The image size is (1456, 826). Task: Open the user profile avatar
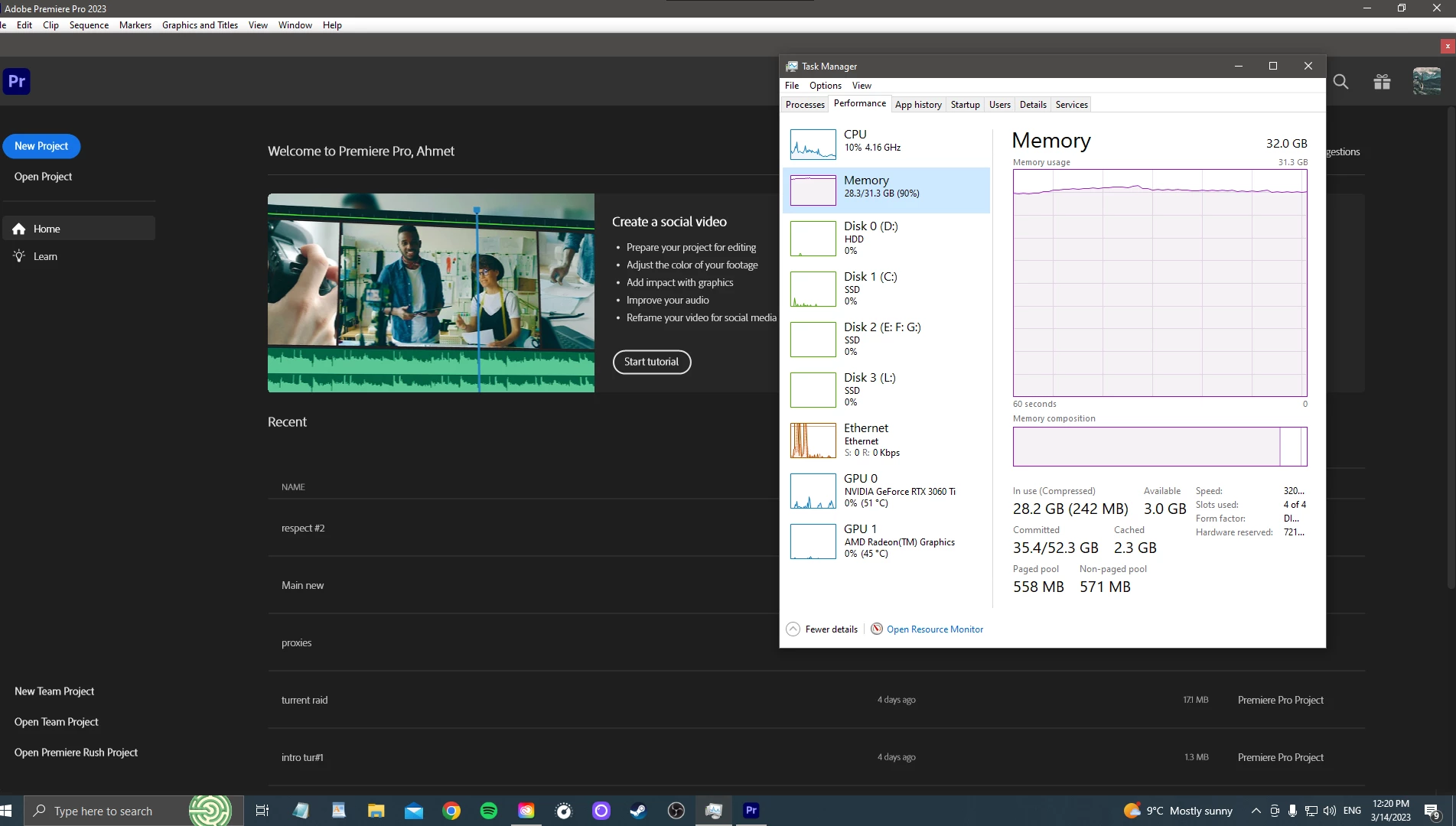point(1426,81)
